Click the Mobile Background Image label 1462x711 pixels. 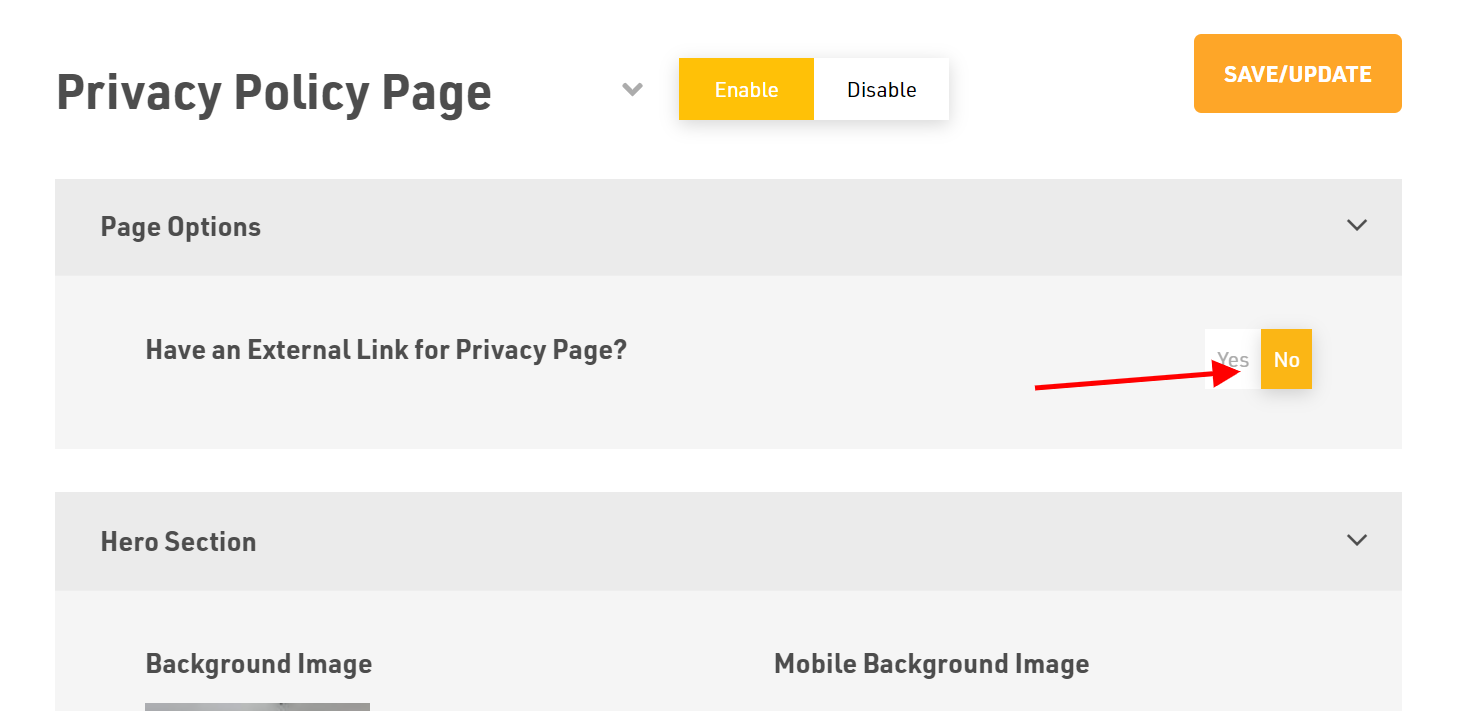931,664
